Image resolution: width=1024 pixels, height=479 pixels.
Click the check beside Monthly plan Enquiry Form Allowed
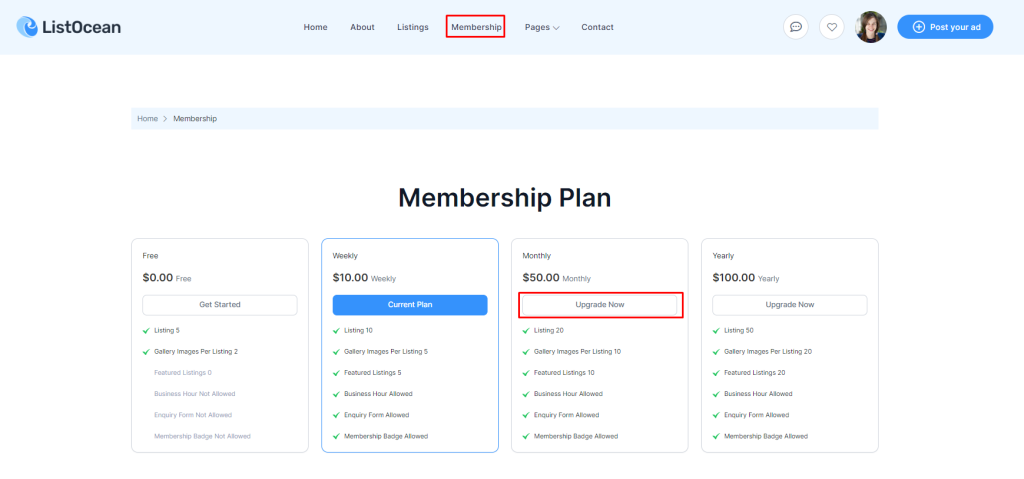tap(526, 415)
